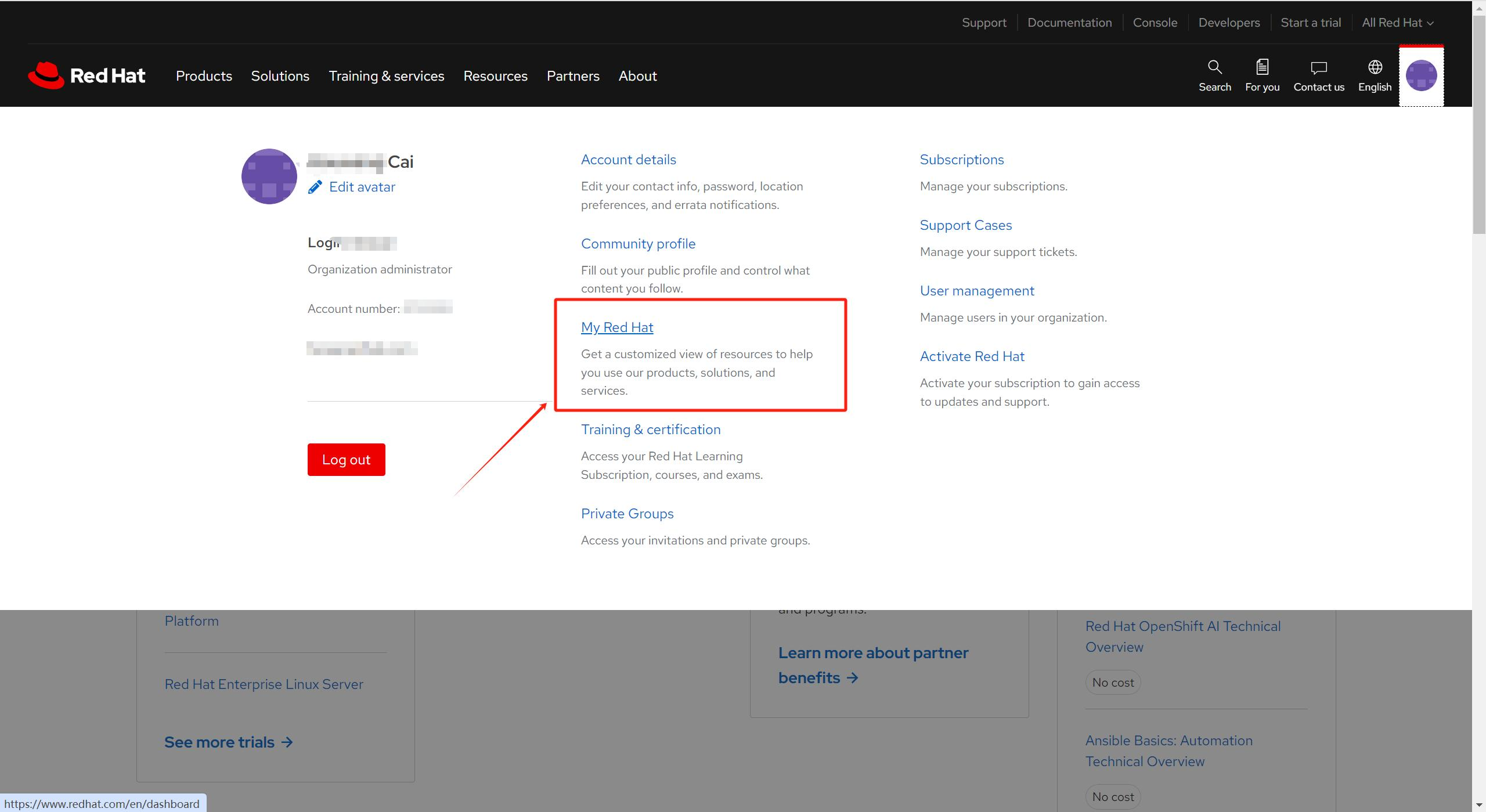This screenshot has height=812, width=1486.
Task: Expand All Red Hat dropdown menu
Action: pyautogui.click(x=1396, y=22)
